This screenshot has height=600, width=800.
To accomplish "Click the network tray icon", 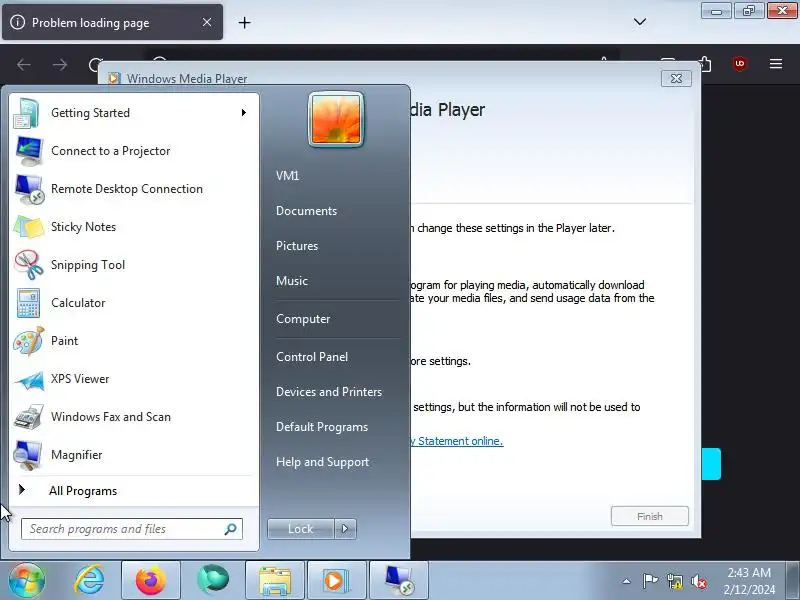I will point(674,581).
